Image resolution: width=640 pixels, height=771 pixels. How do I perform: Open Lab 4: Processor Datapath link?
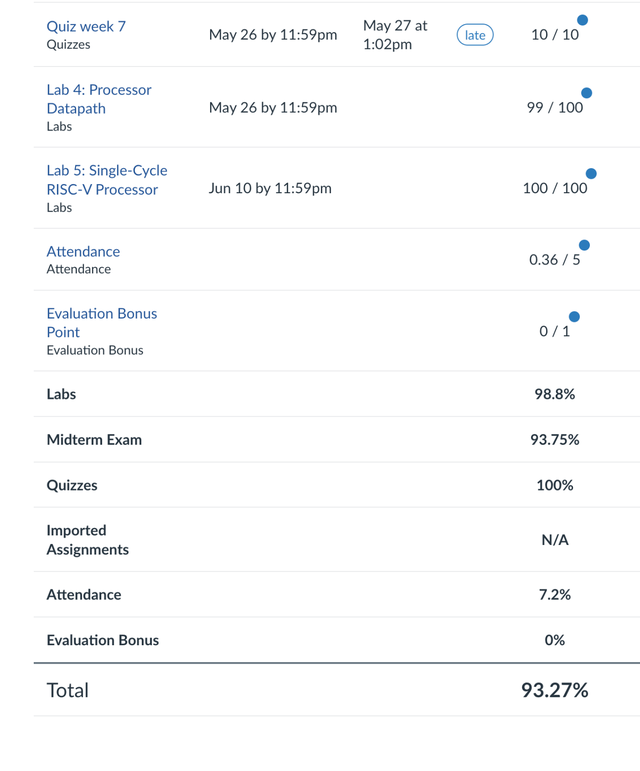(x=99, y=98)
